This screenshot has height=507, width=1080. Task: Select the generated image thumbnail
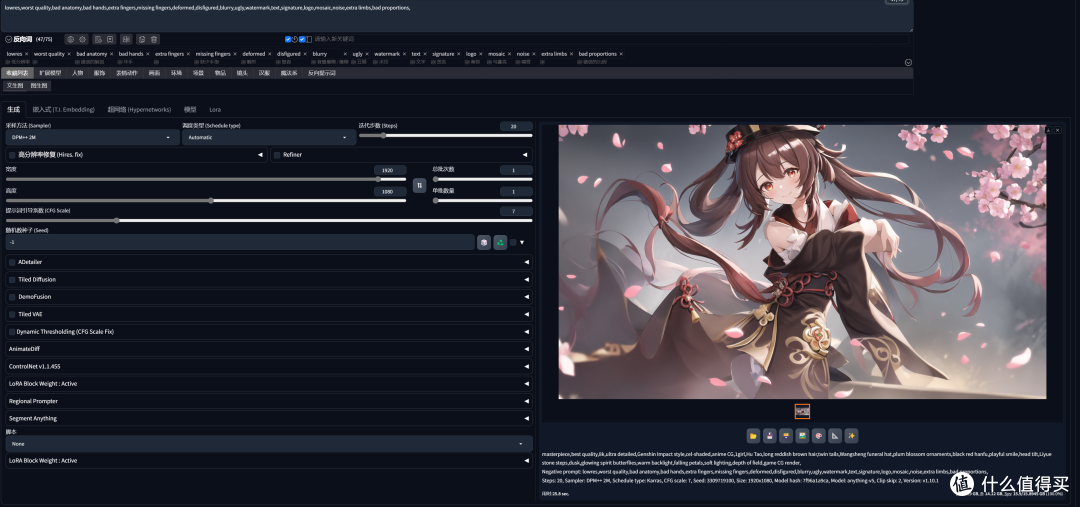point(802,411)
